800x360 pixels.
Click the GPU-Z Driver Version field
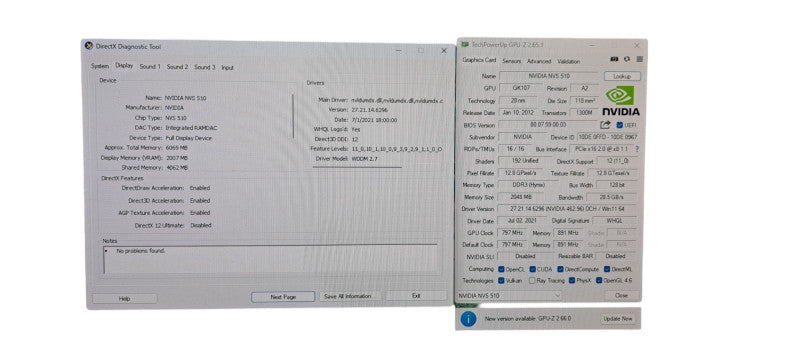pos(567,209)
